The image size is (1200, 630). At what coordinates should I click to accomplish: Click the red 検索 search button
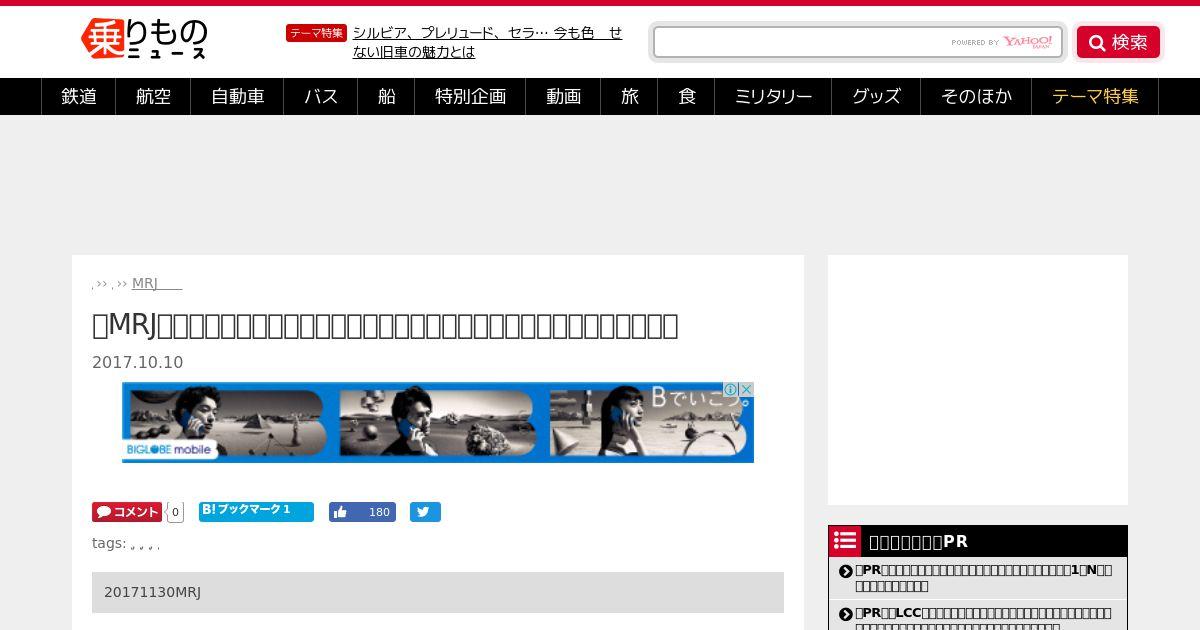(1118, 42)
